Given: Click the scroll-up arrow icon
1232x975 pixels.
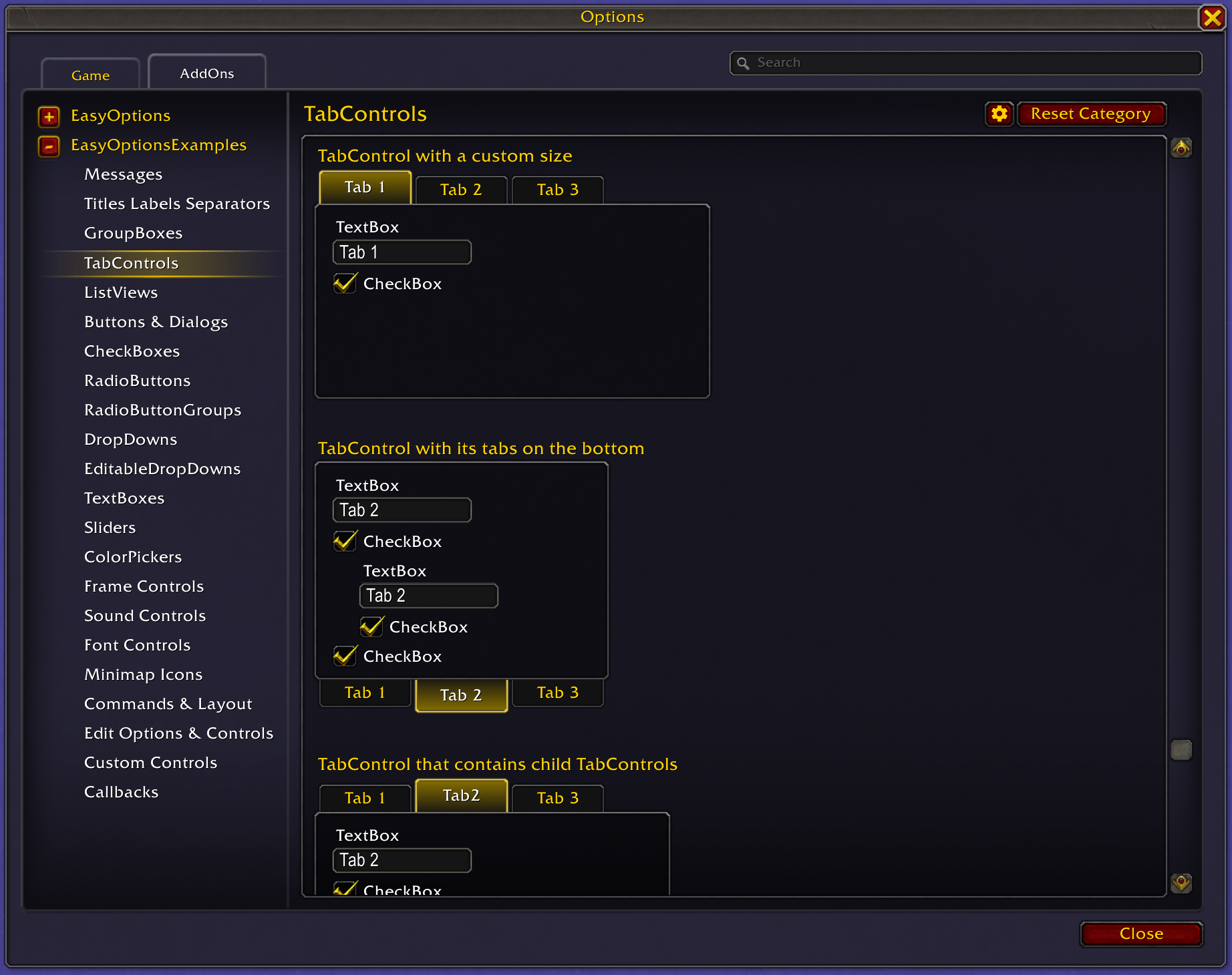Looking at the screenshot, I should click(x=1181, y=148).
